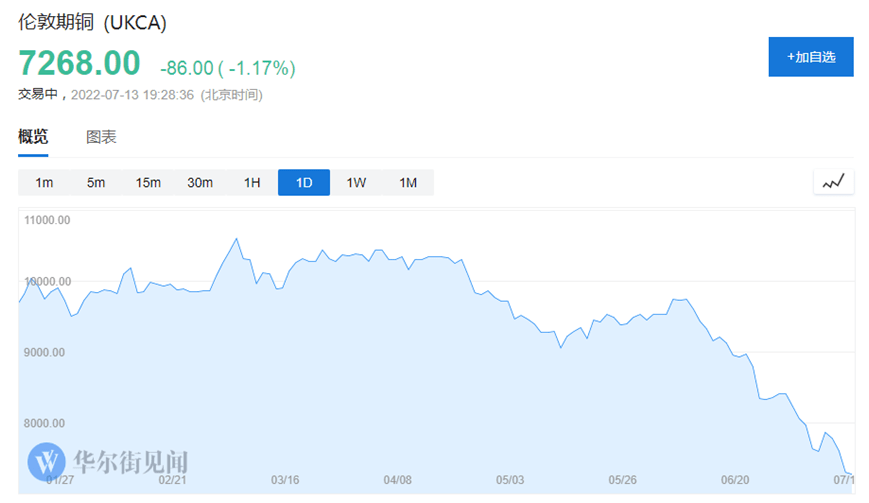This screenshot has width=869, height=503.
Task: Select the 1m timeframe
Action: click(44, 182)
